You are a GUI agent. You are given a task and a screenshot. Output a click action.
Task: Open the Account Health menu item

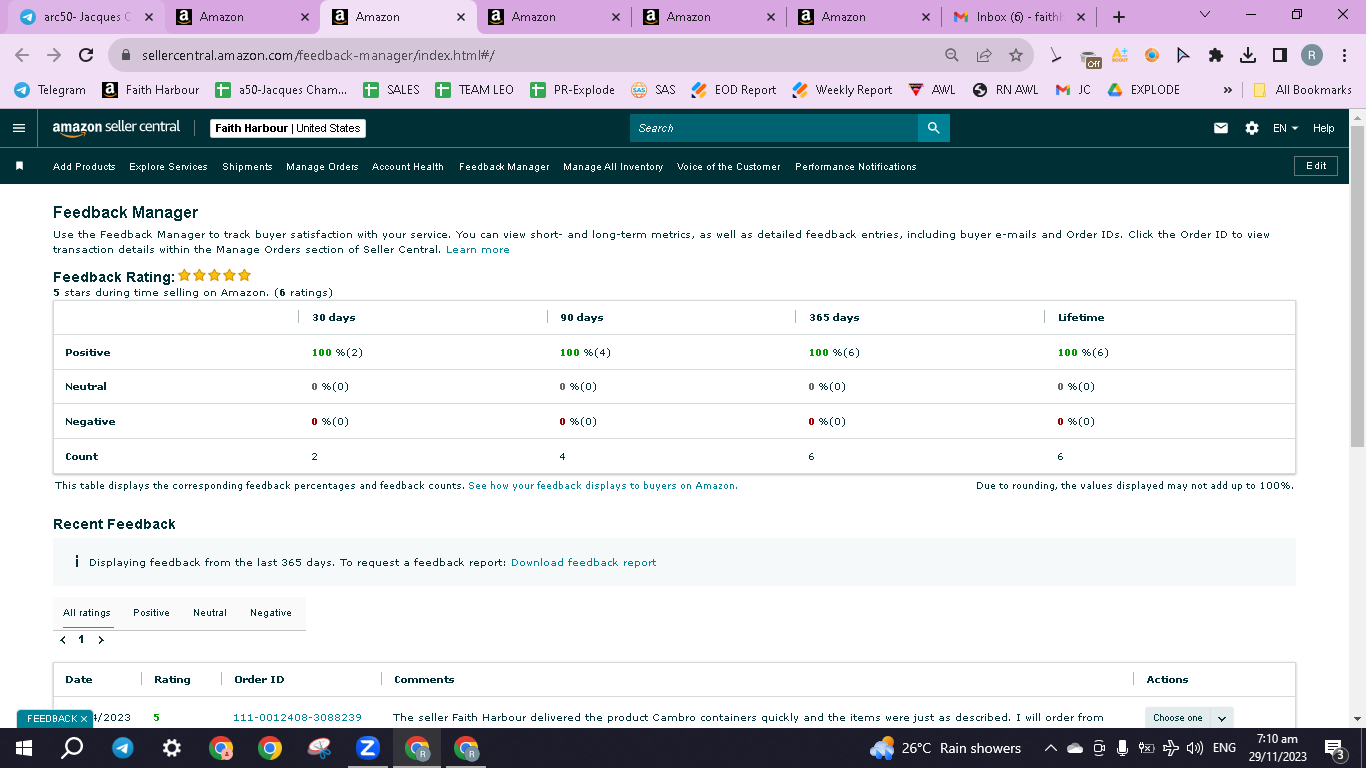click(408, 167)
